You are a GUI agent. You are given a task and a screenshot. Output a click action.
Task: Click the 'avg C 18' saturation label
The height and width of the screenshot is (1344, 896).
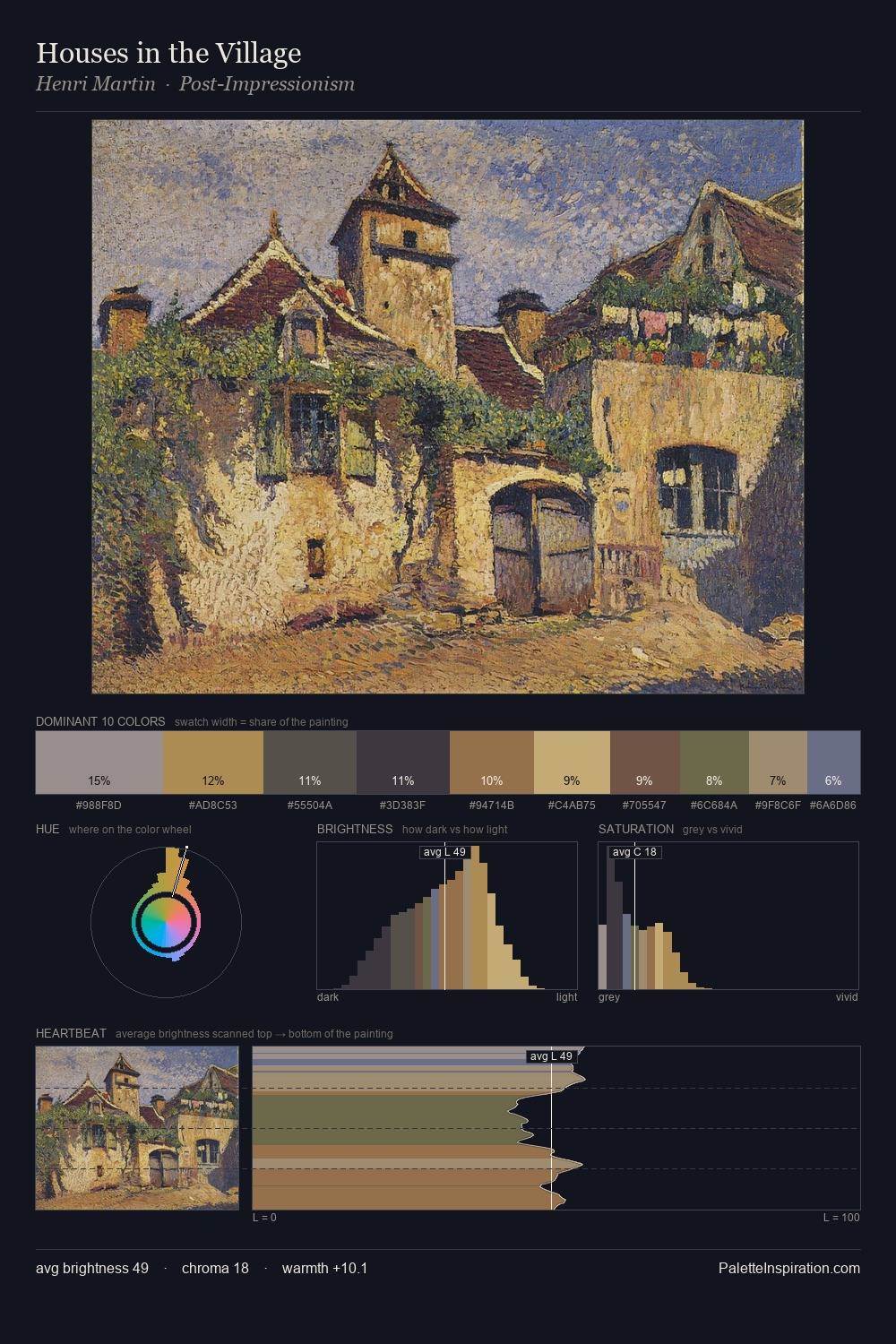point(634,852)
